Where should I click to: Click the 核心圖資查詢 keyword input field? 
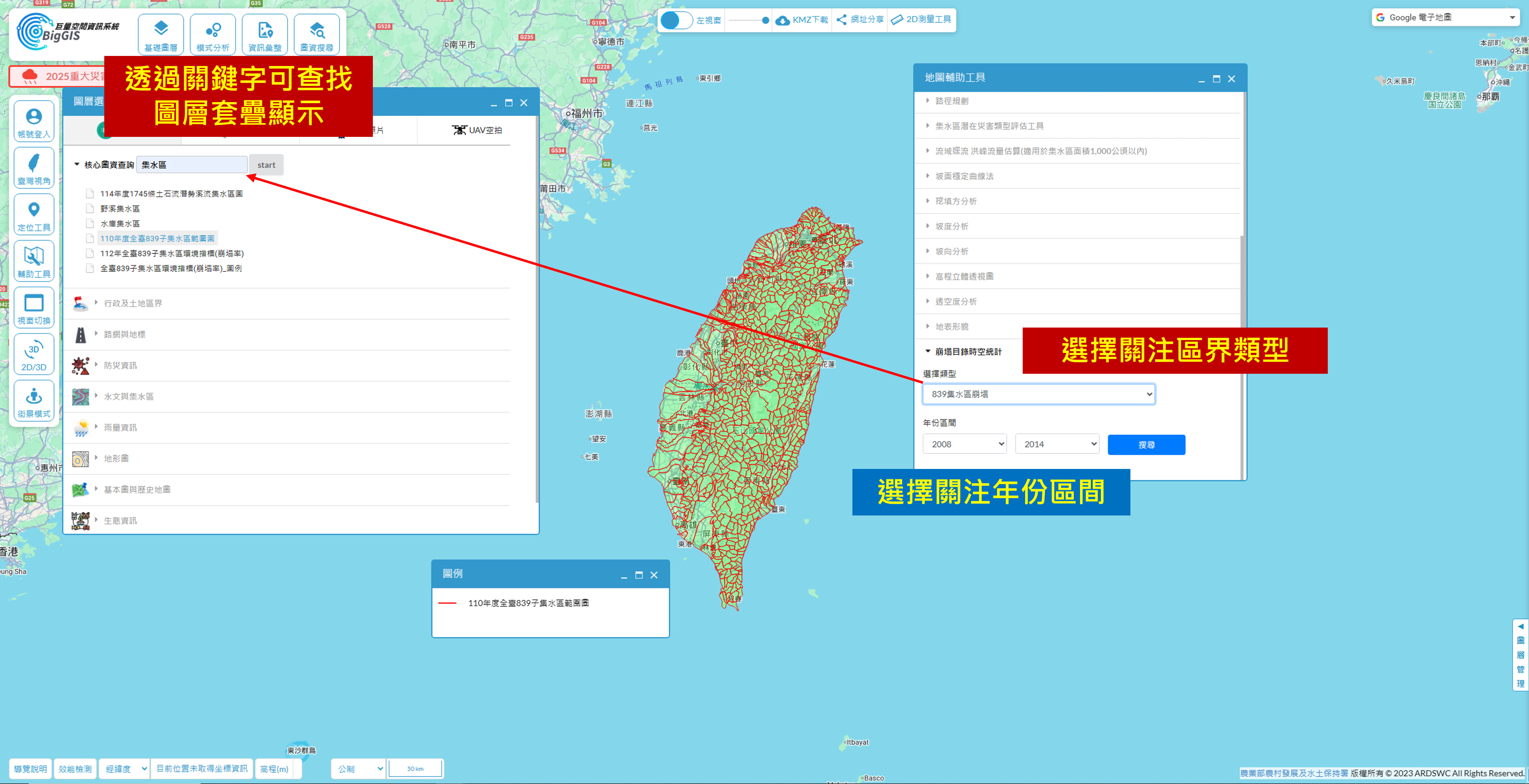(191, 165)
